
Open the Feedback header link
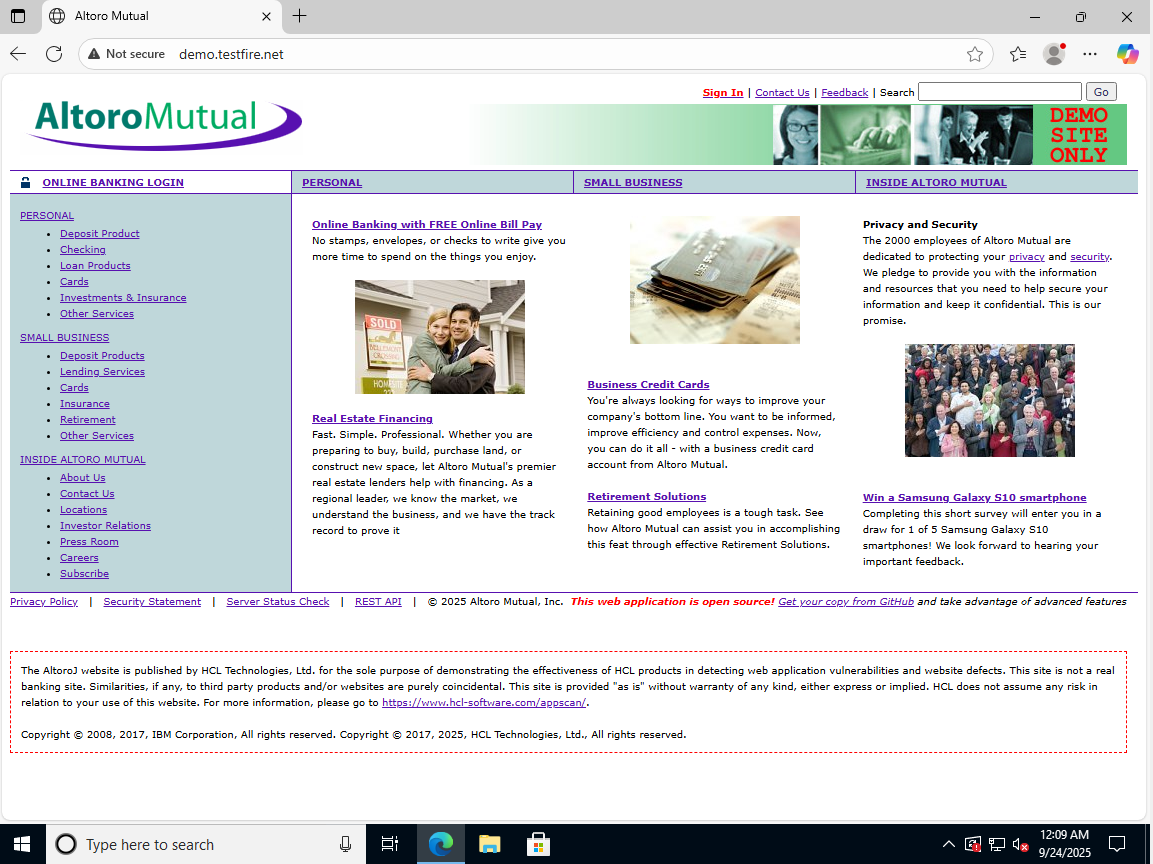coord(844,93)
